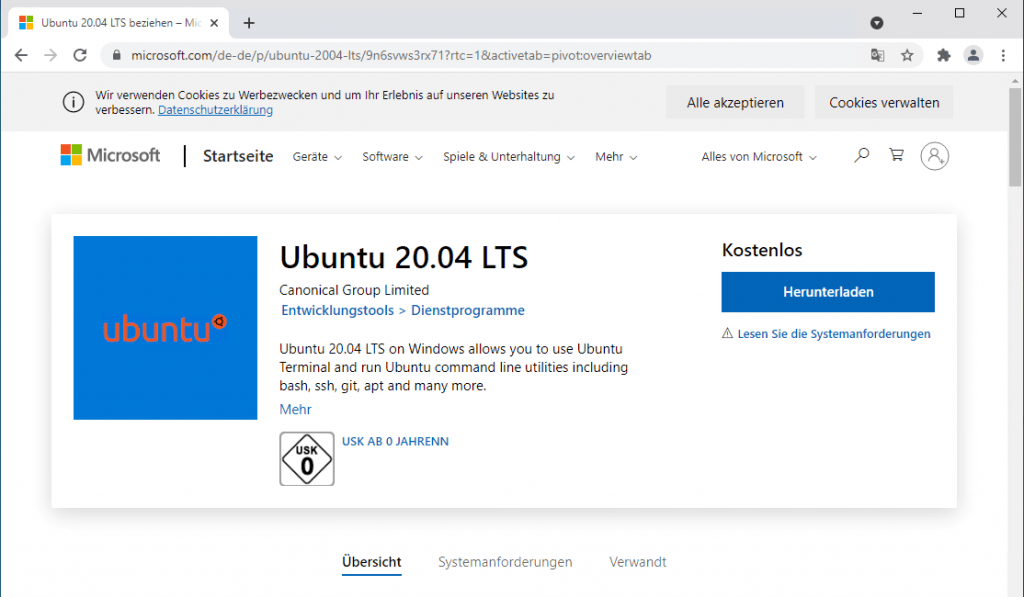Open the USK AB 0 JAHREN link

tap(395, 442)
